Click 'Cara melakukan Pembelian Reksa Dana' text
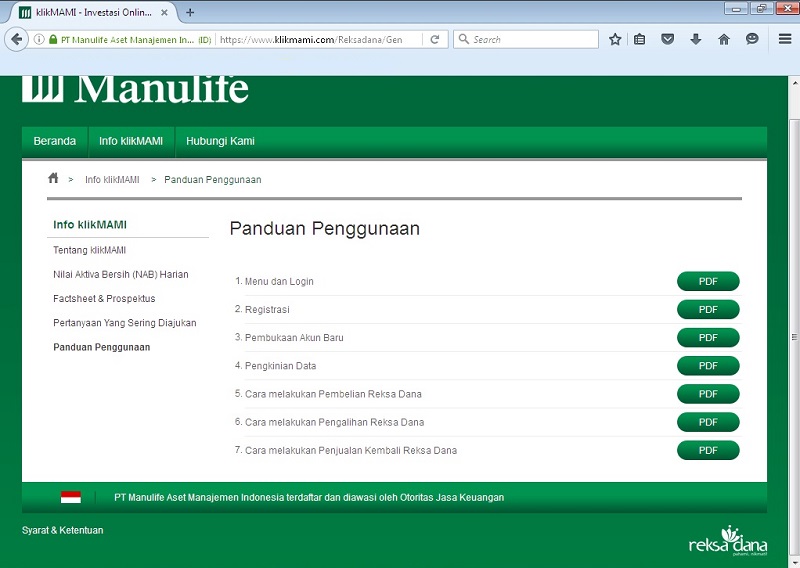Screen dimensions: 800x568 pos(333,394)
